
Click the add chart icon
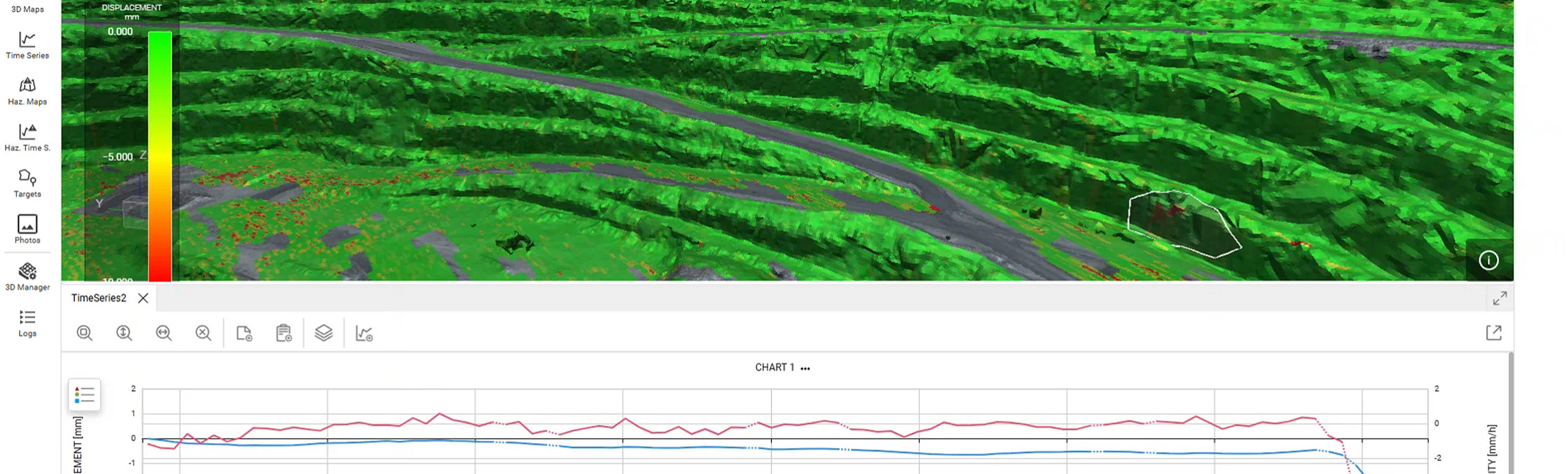point(364,333)
